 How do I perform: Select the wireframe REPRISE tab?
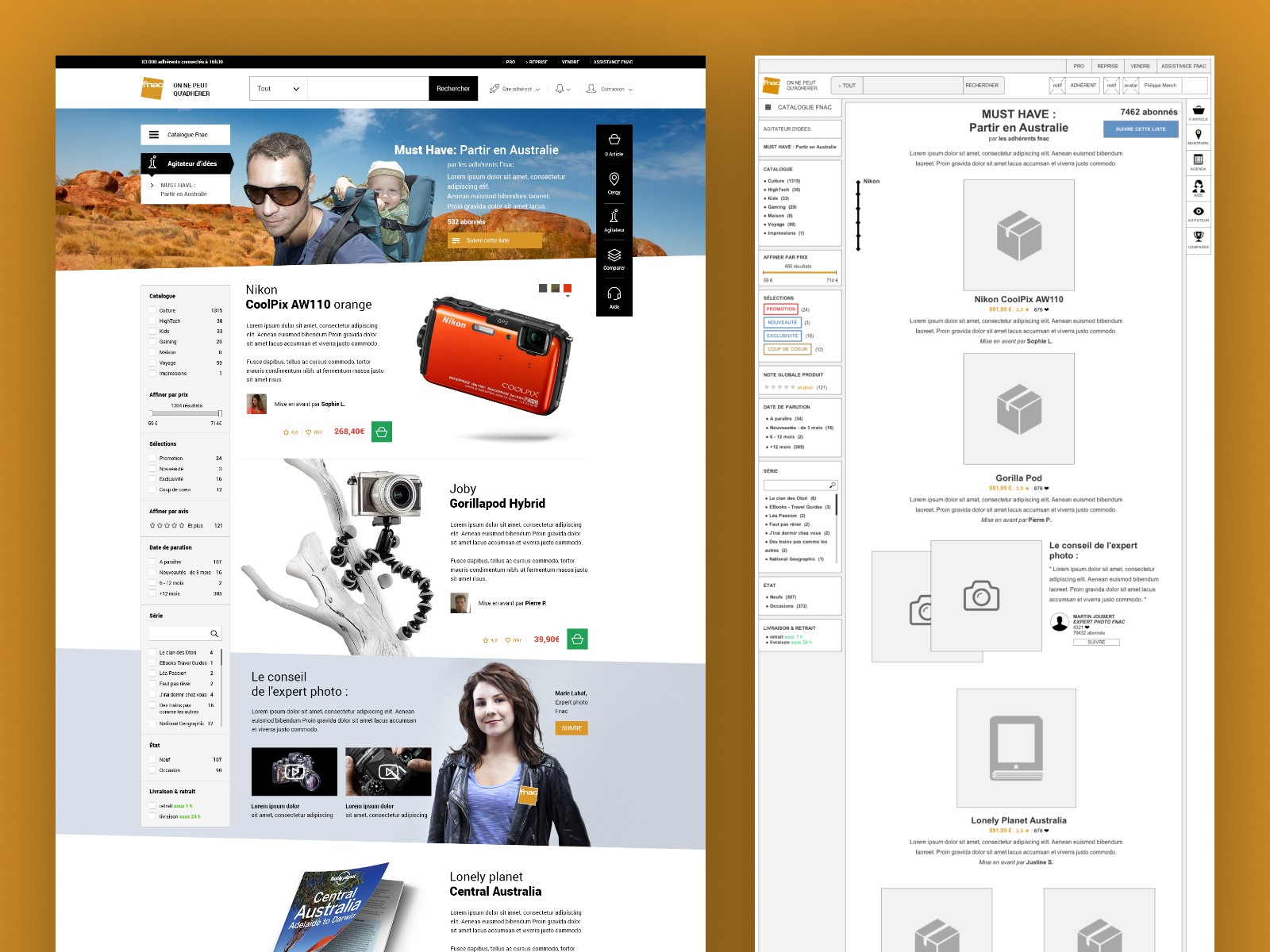coord(1107,66)
